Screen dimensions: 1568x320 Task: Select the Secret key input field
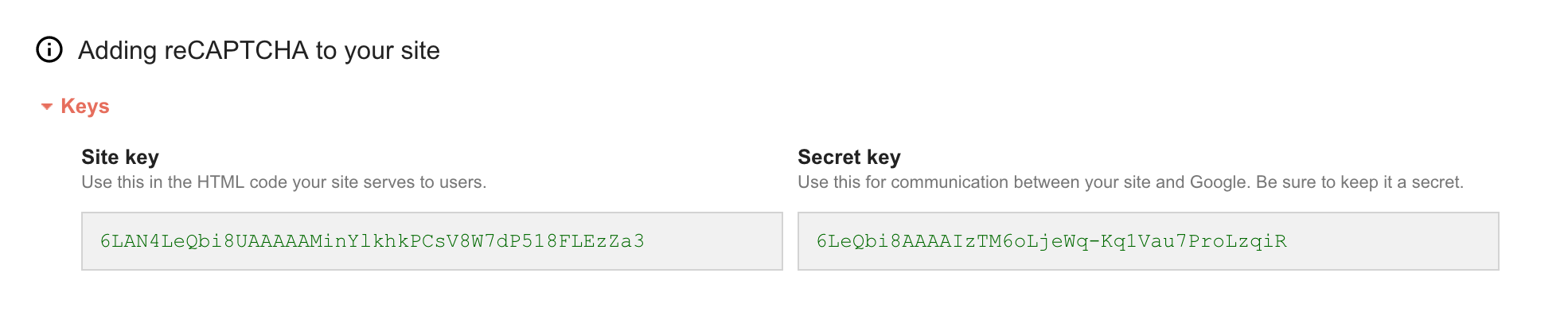point(1149,241)
